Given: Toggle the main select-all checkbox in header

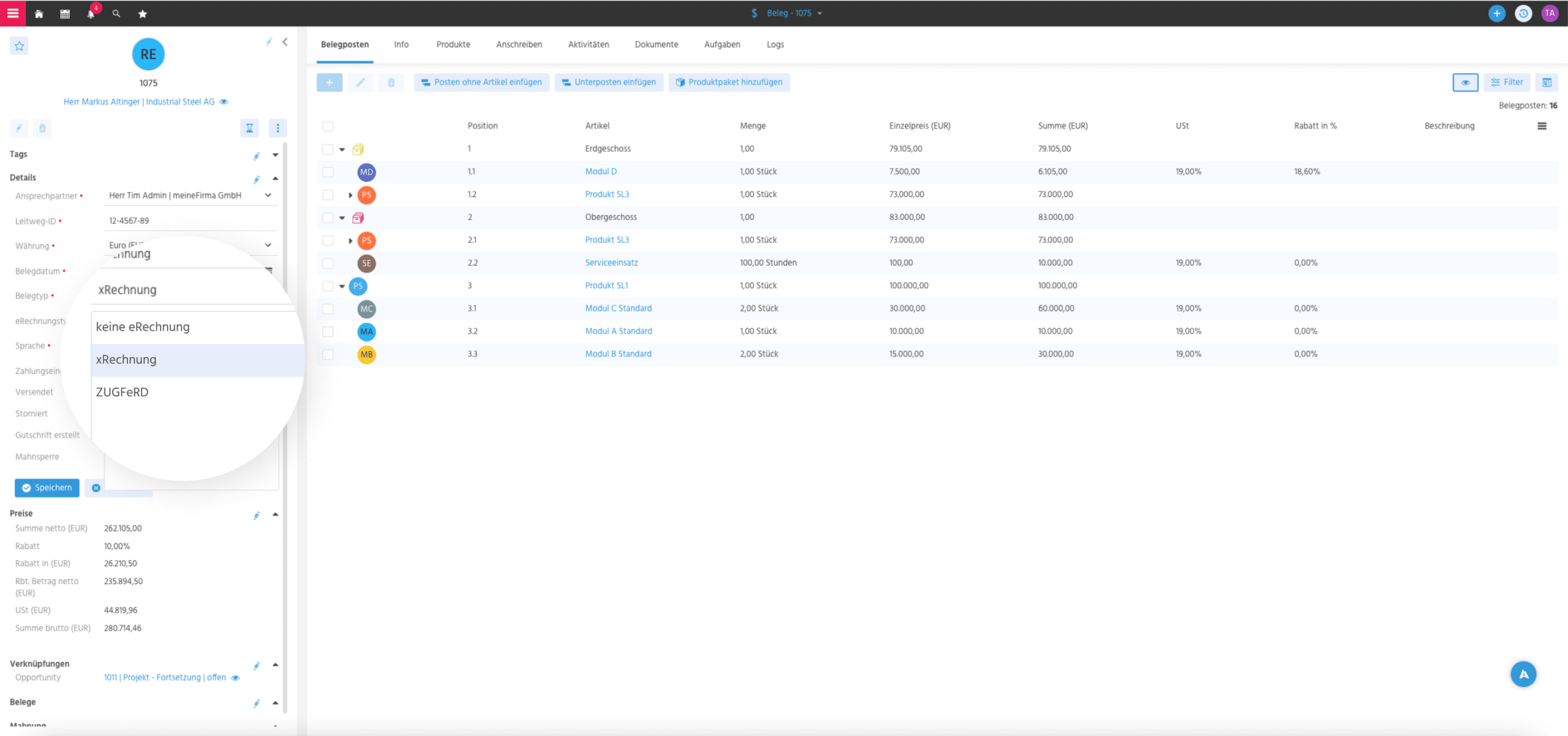Looking at the screenshot, I should (328, 125).
